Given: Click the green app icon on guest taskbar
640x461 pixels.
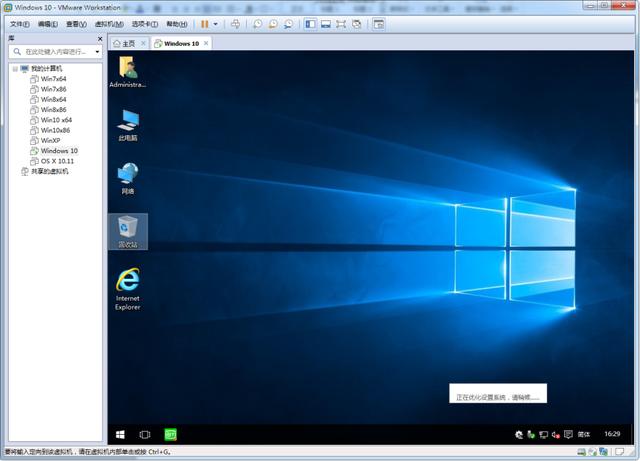Looking at the screenshot, I should coord(171,434).
